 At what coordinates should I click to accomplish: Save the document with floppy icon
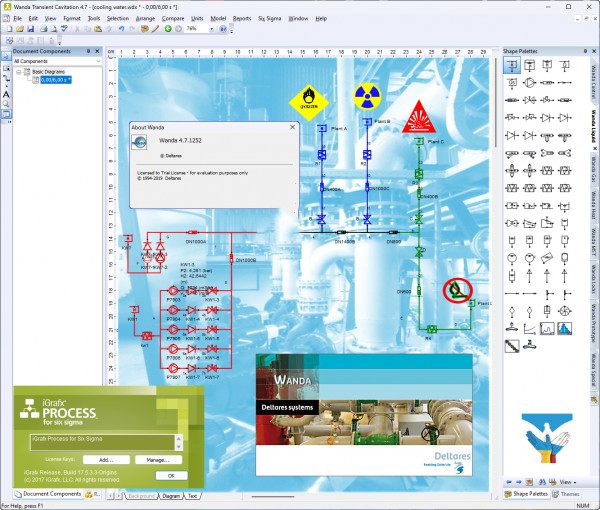pos(31,29)
